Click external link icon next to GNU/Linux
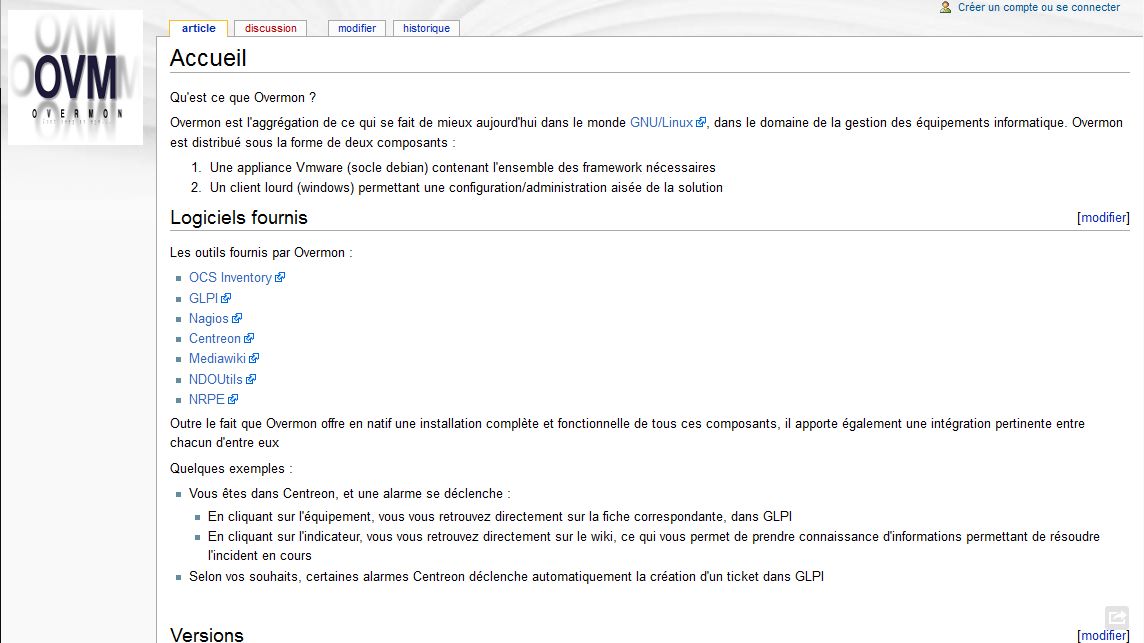This screenshot has height=643, width=1144. coord(701,123)
